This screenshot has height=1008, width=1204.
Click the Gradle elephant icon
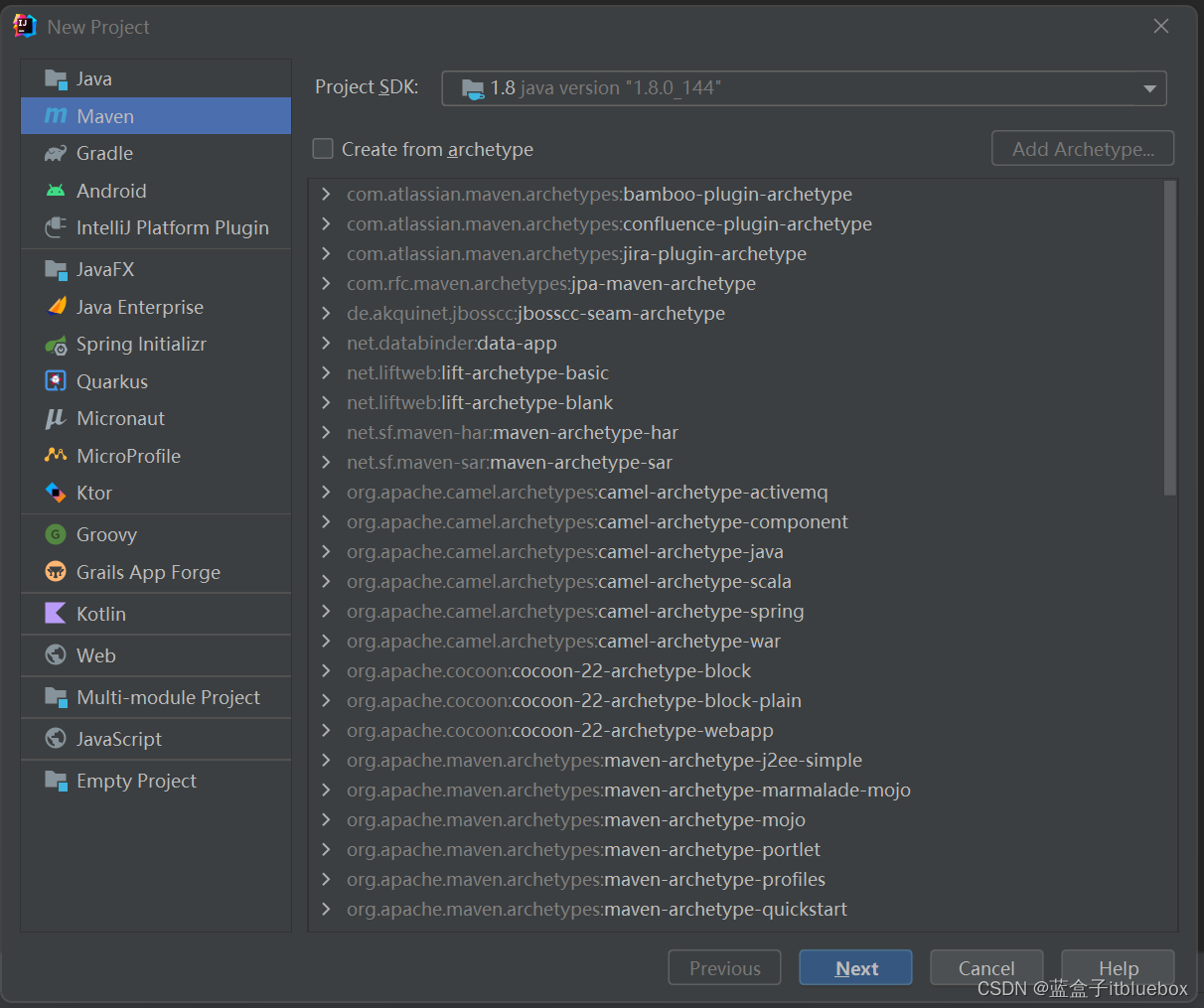click(x=56, y=153)
